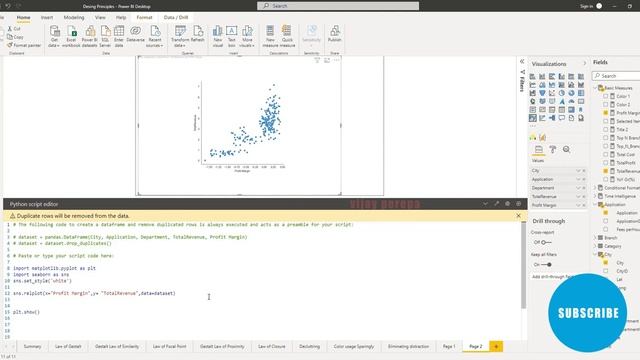
Task: Check the Total Cost measure checkbox
Action: click(x=606, y=154)
